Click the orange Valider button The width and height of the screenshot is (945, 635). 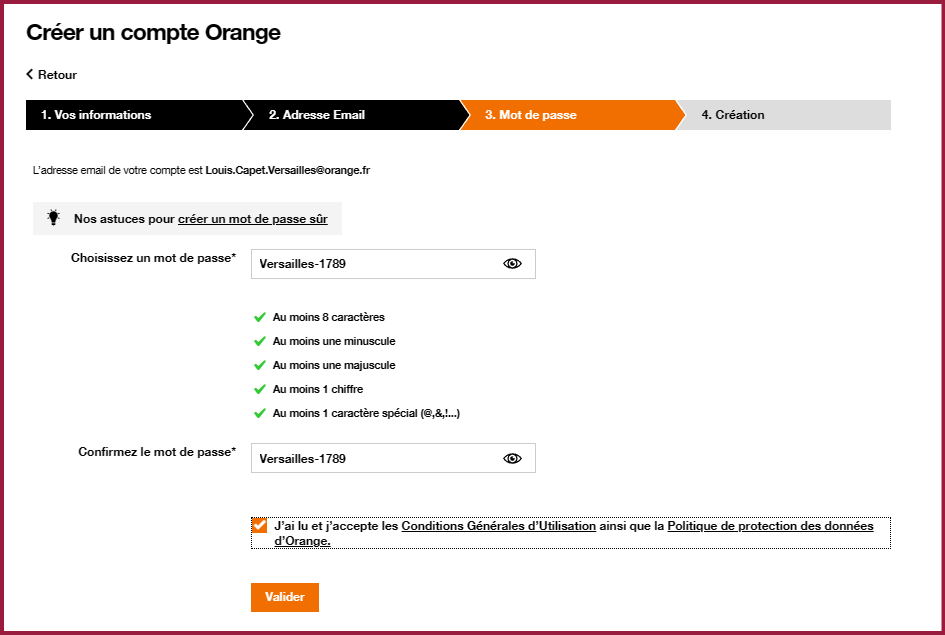pos(284,597)
